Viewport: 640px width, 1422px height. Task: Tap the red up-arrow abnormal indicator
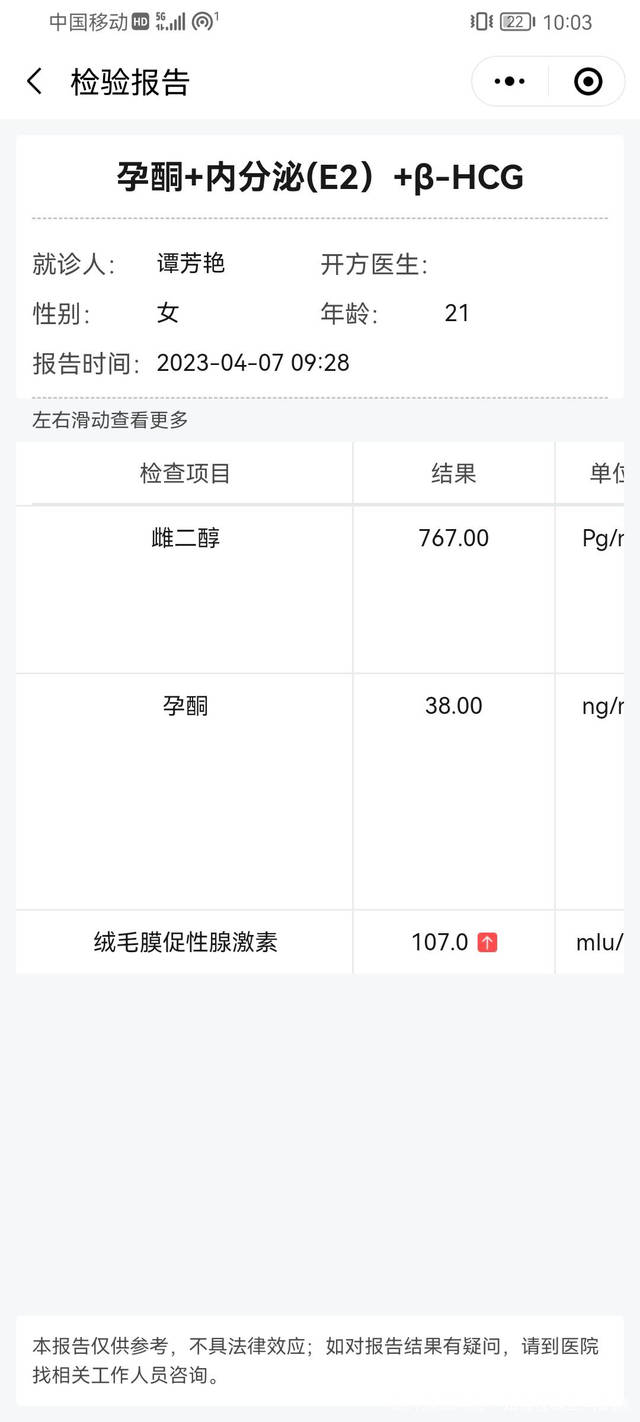[x=487, y=942]
